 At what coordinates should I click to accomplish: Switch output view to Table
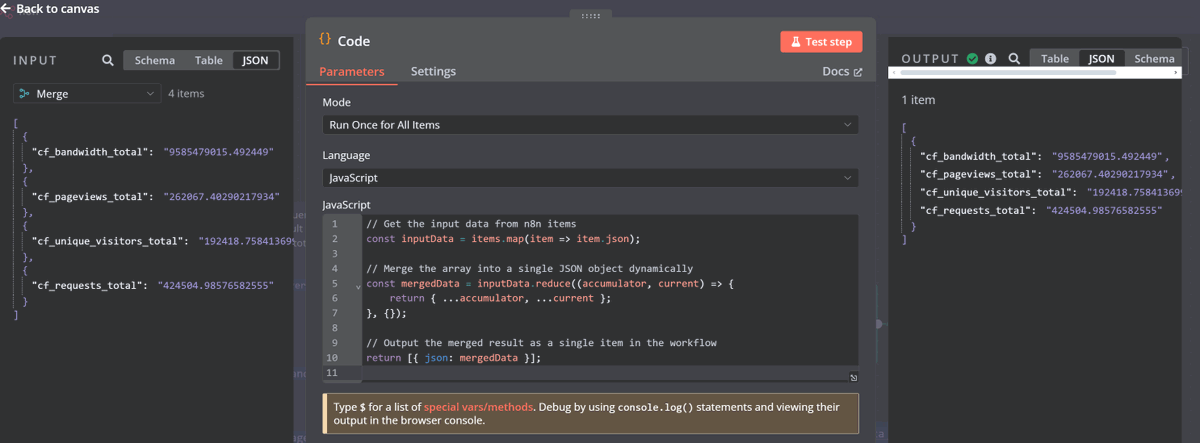(x=1055, y=59)
